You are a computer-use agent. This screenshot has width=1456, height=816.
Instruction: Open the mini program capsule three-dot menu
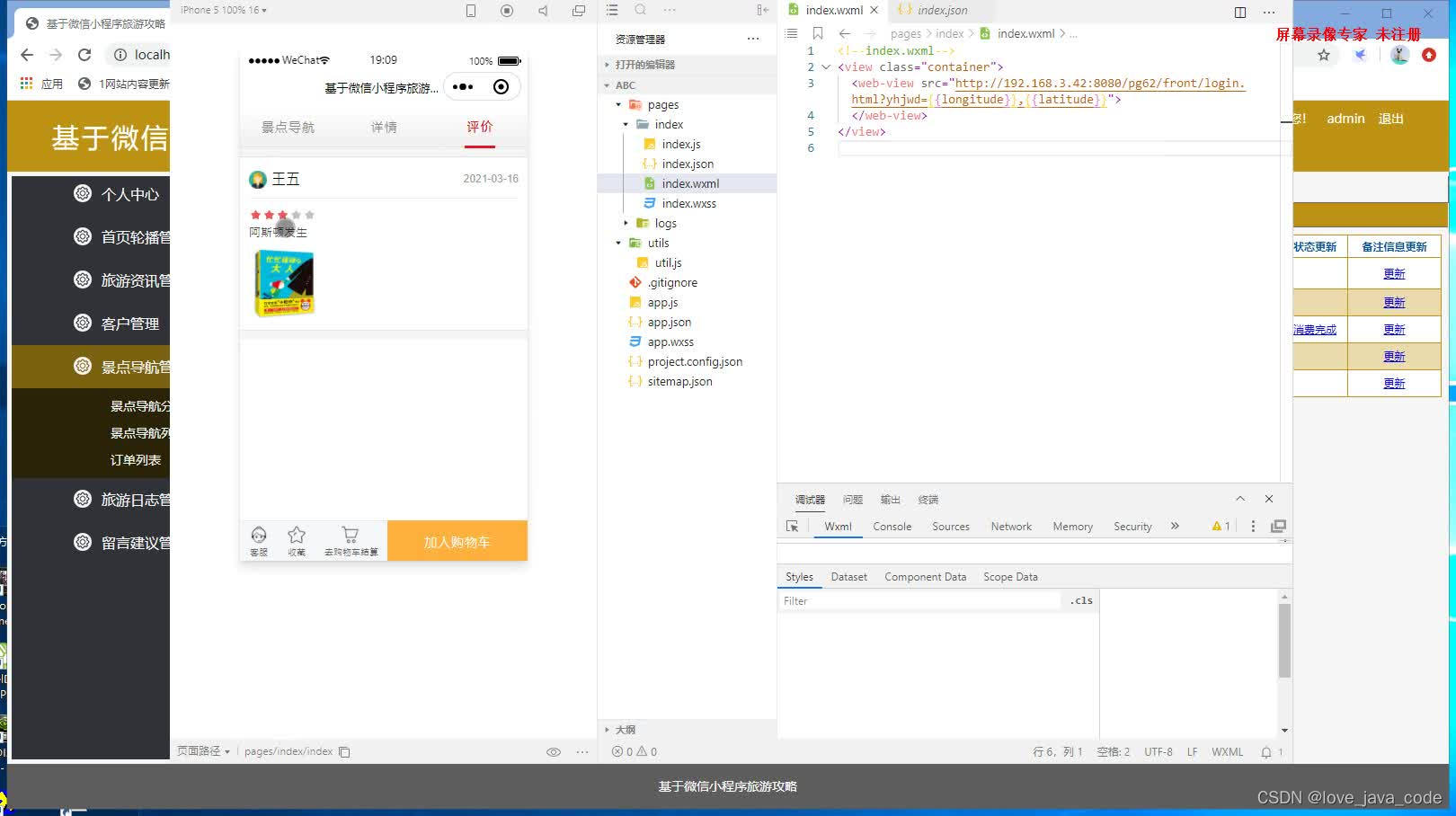click(x=462, y=87)
